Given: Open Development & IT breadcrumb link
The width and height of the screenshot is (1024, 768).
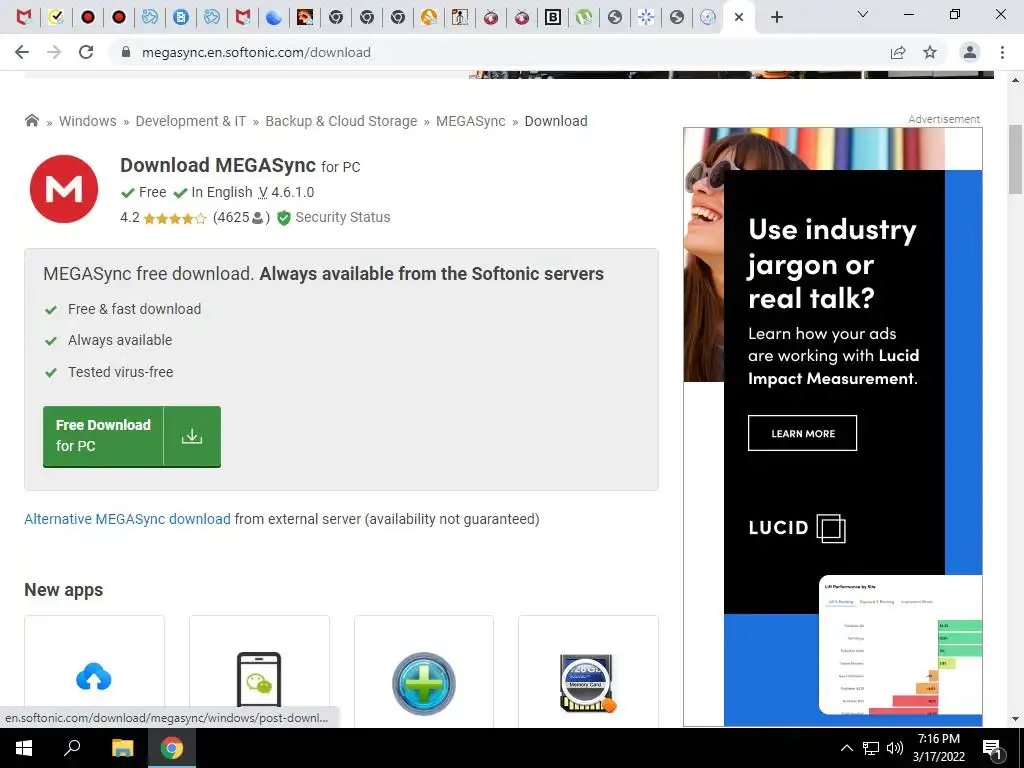Looking at the screenshot, I should click(191, 121).
